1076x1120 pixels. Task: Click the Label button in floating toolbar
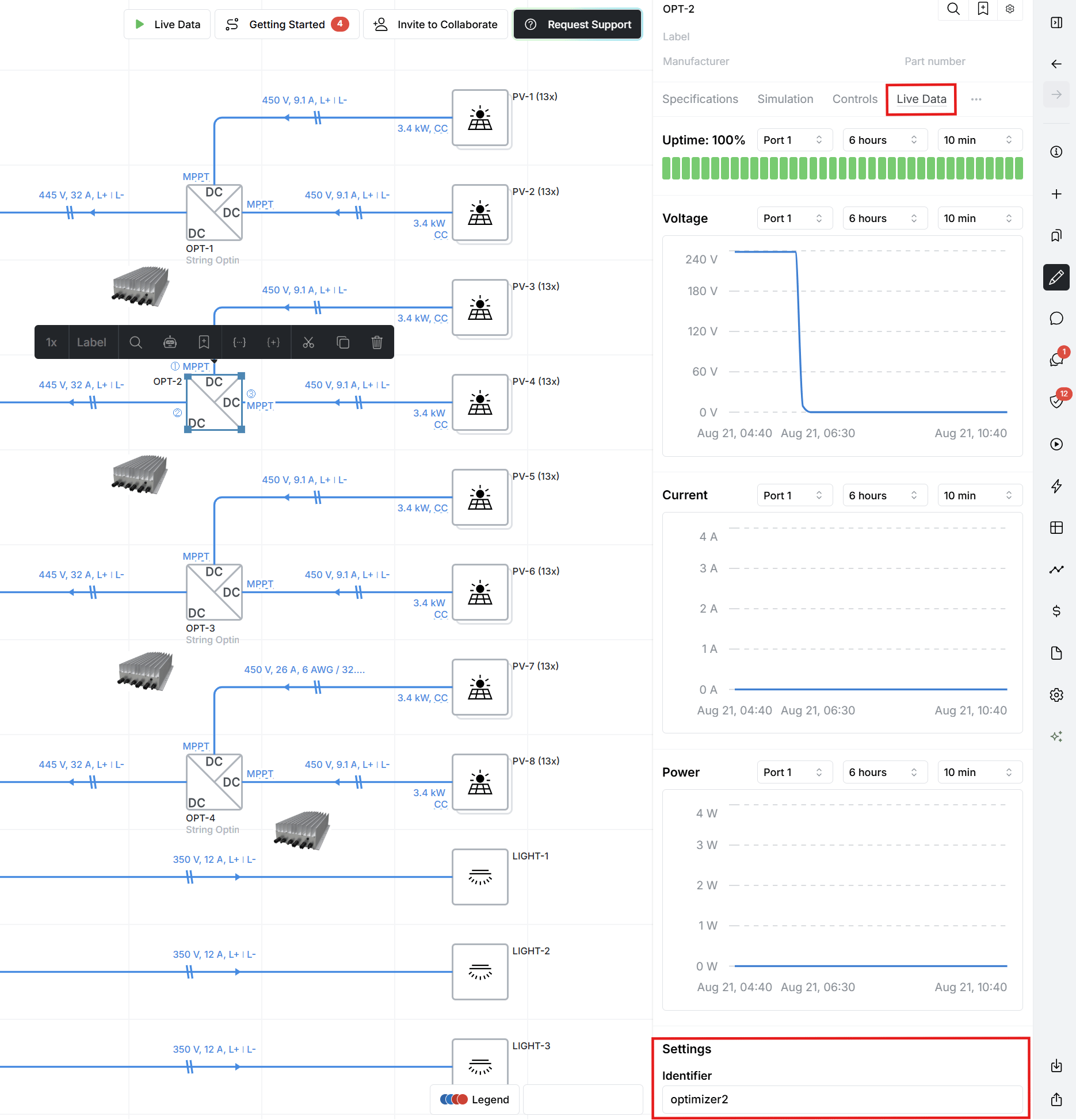(x=91, y=342)
